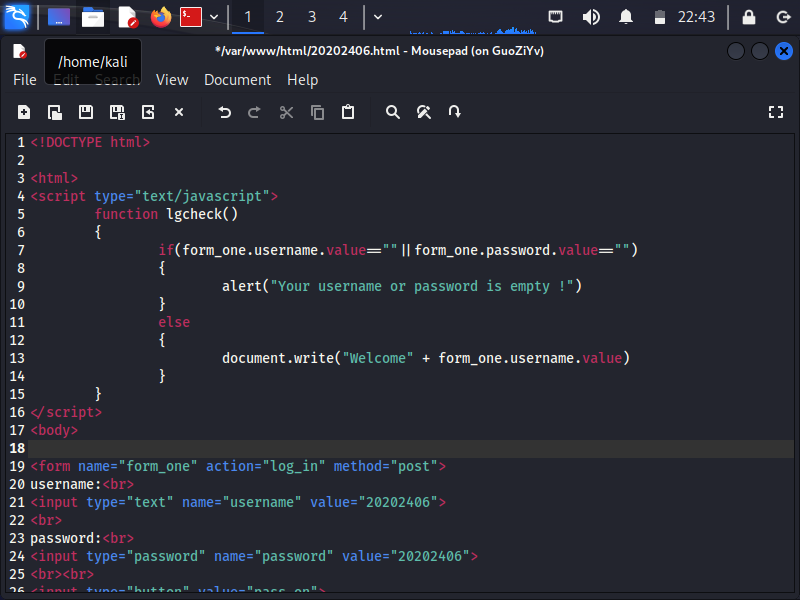Click the '<!DOCTYPE html>' line
The height and width of the screenshot is (600, 800).
pos(90,142)
